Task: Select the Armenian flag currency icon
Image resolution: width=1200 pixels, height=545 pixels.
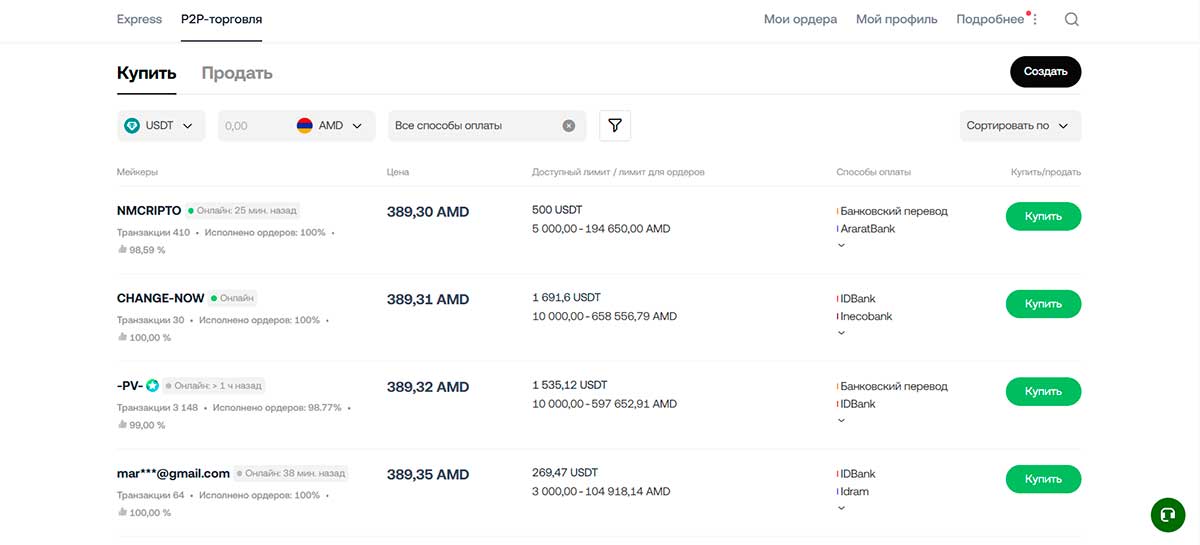Action: pos(305,126)
